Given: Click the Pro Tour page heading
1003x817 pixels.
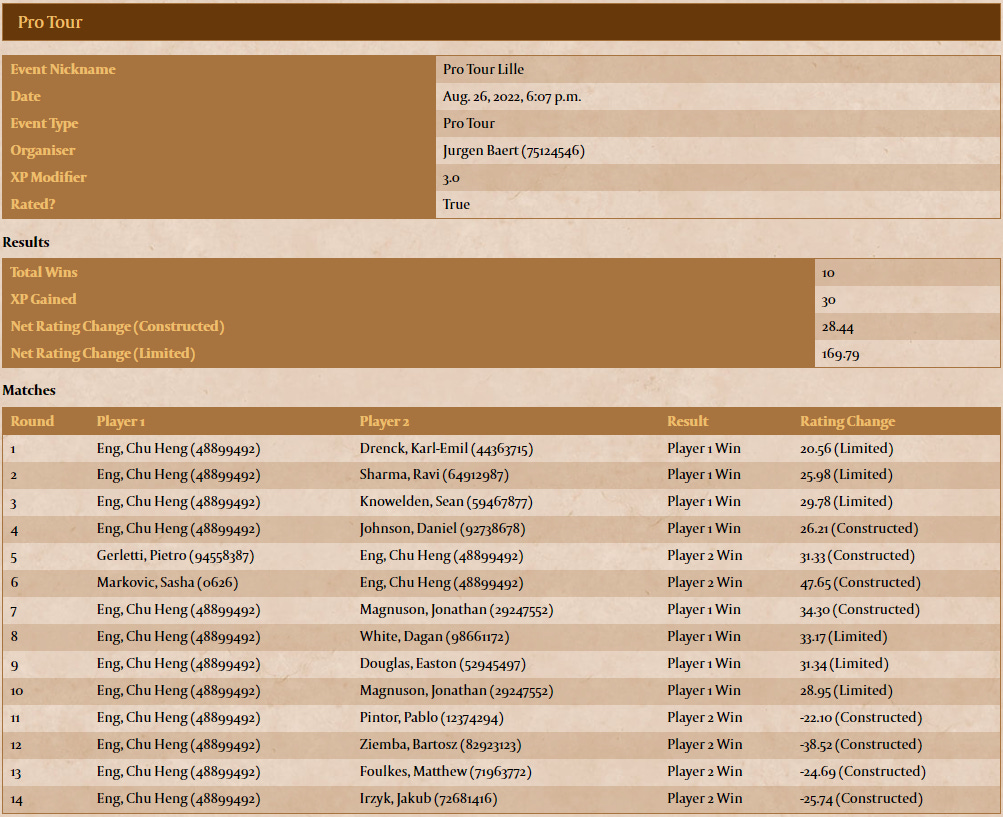Looking at the screenshot, I should pyautogui.click(x=50, y=22).
